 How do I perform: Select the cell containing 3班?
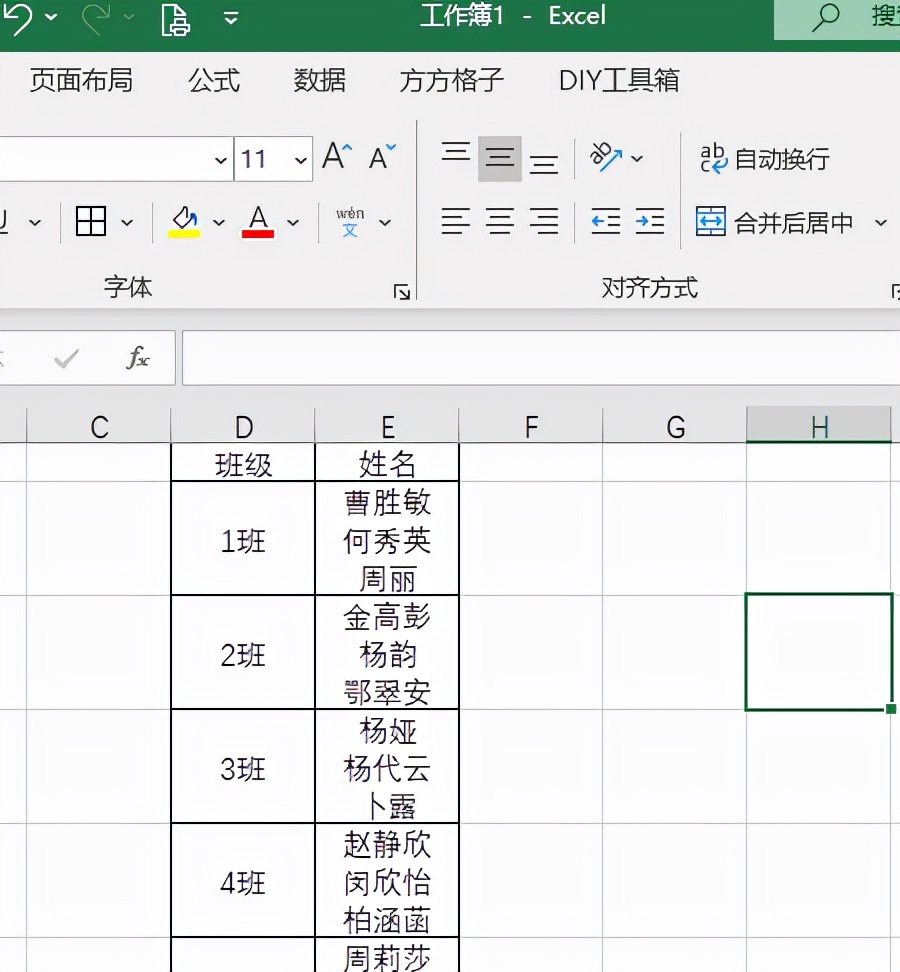(x=243, y=769)
